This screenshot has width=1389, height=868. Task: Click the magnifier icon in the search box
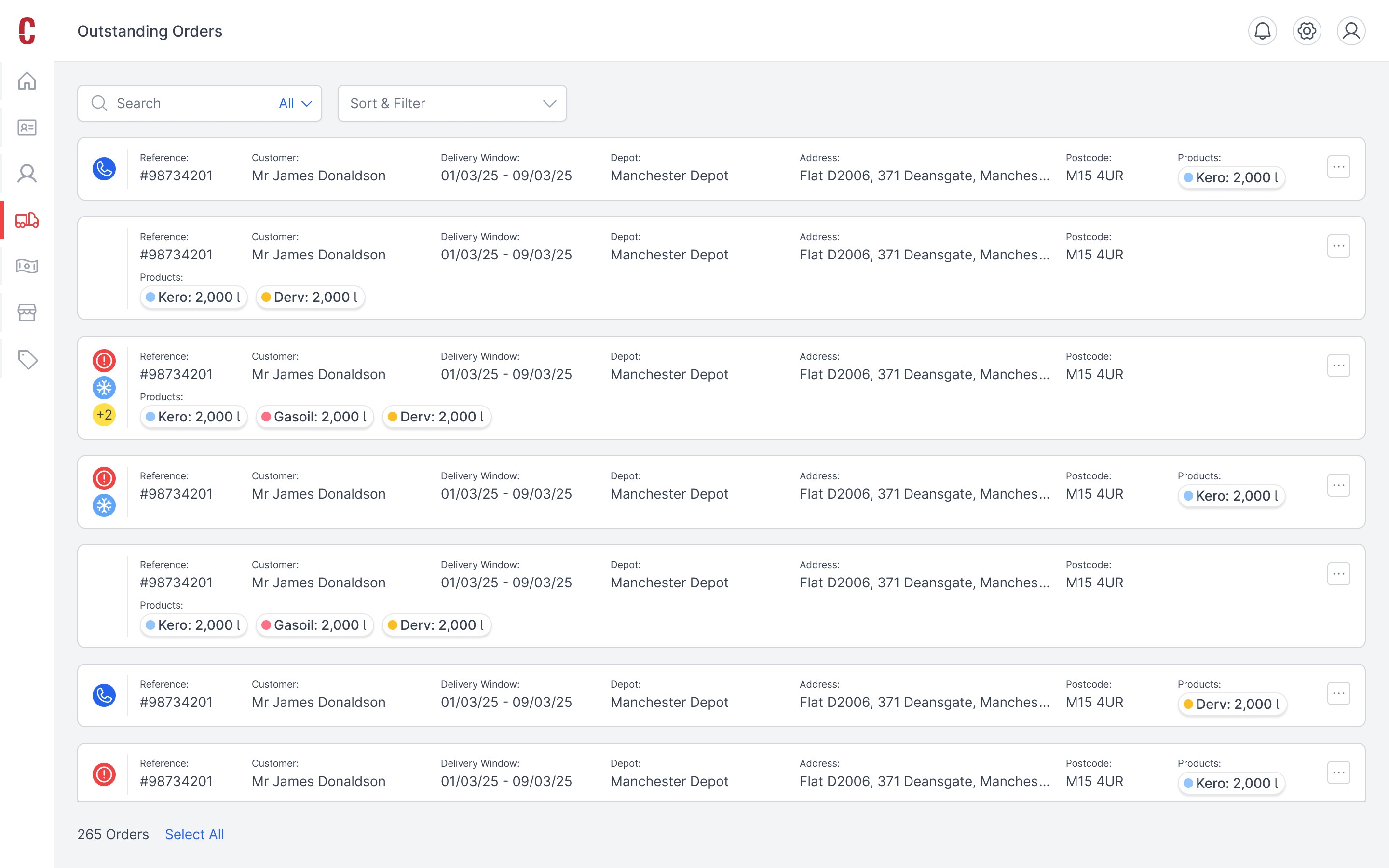[99, 103]
